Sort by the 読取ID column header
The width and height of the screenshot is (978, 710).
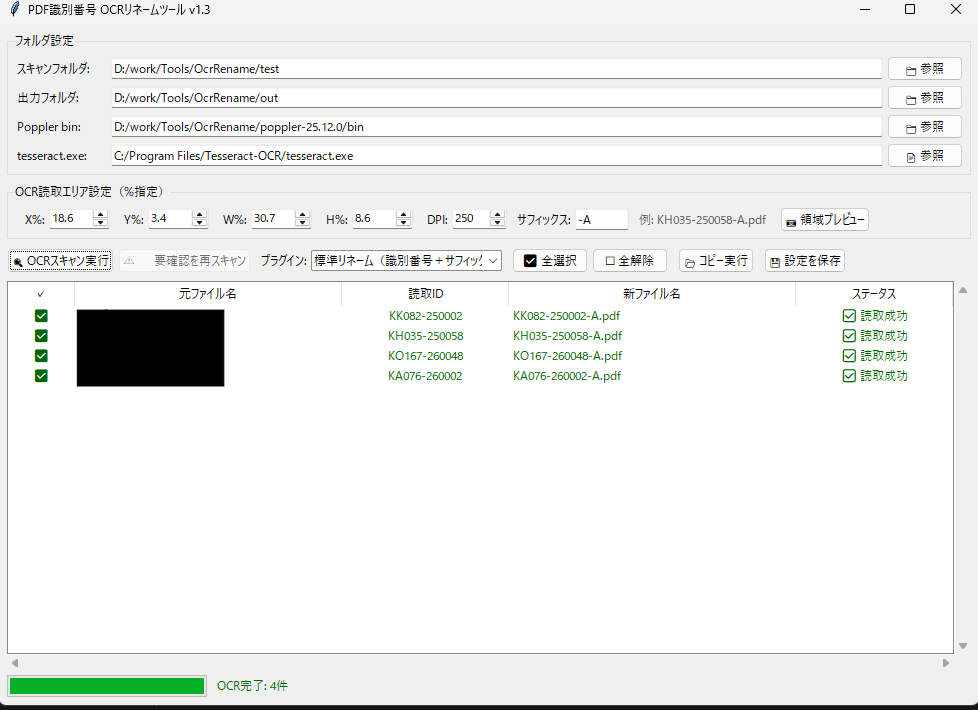coord(425,294)
